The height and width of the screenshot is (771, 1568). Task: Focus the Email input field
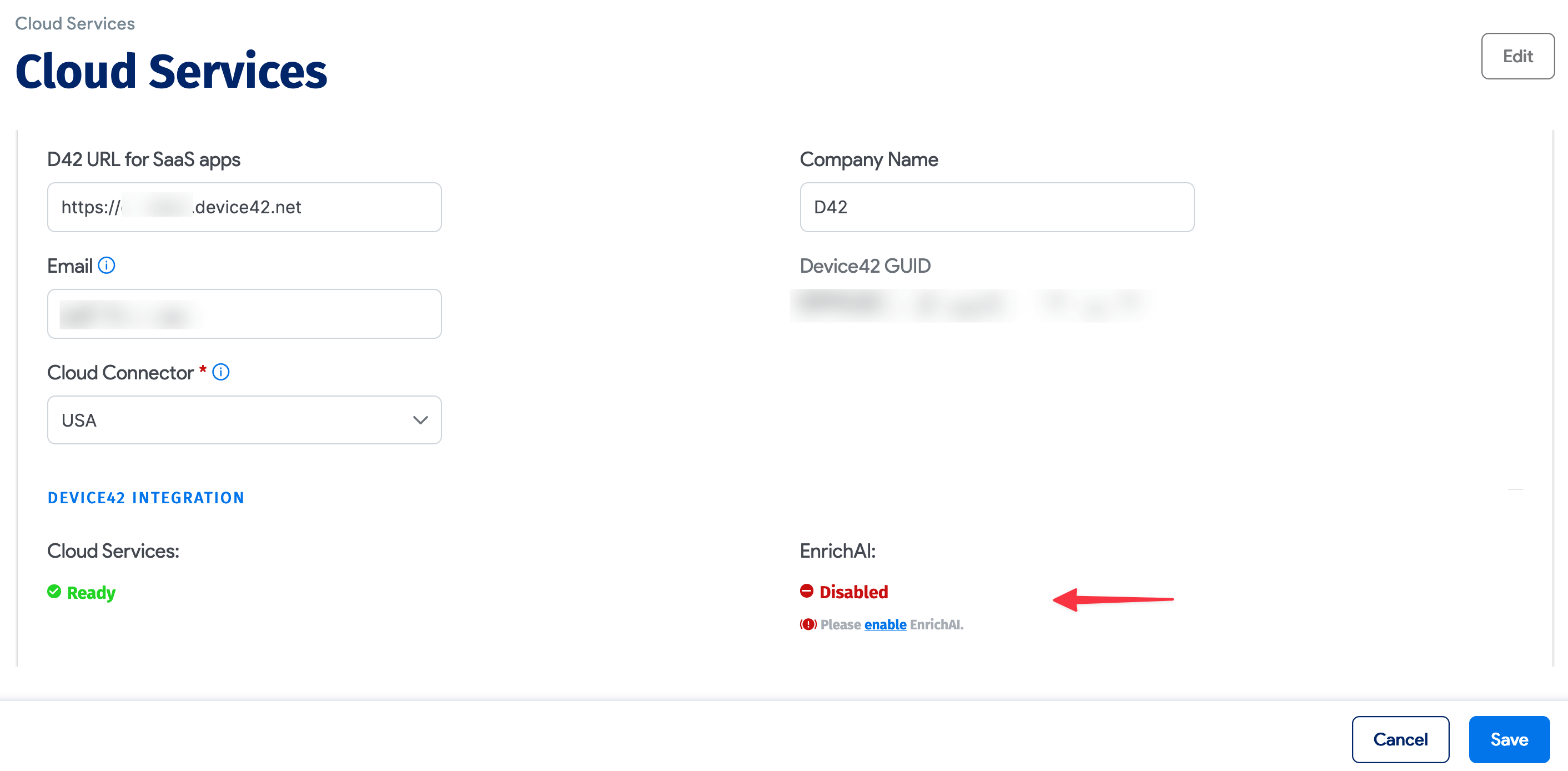tap(244, 314)
